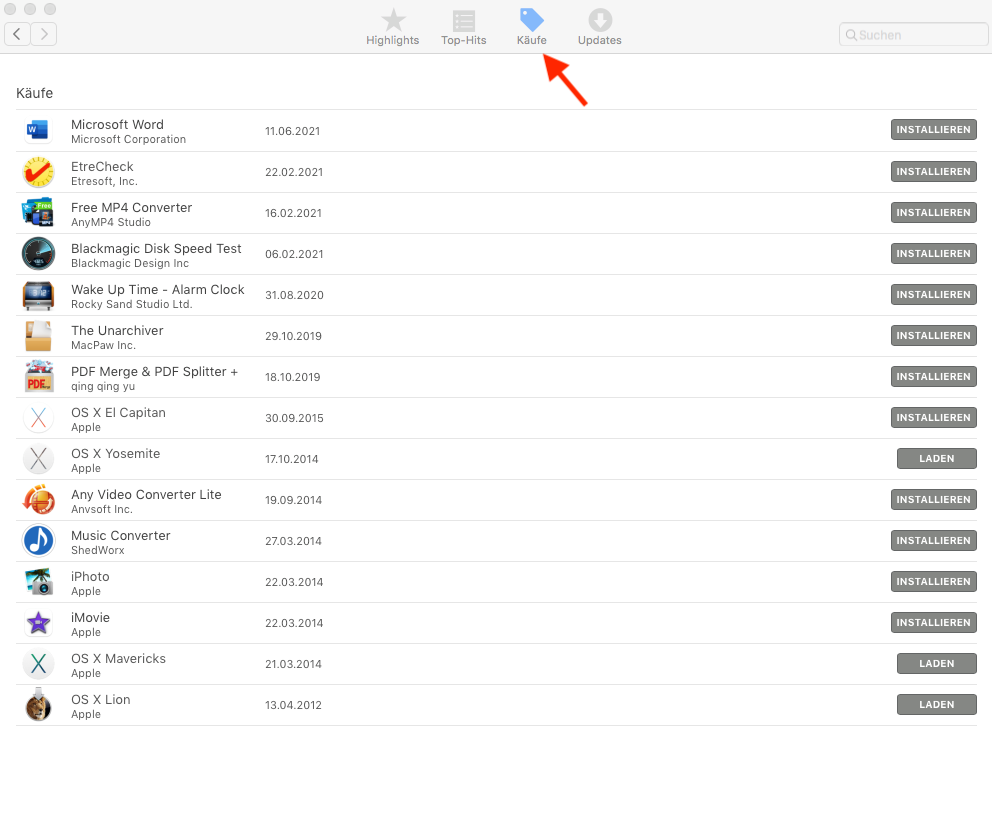Install iPhoto
The image size is (992, 827).
[x=933, y=581]
